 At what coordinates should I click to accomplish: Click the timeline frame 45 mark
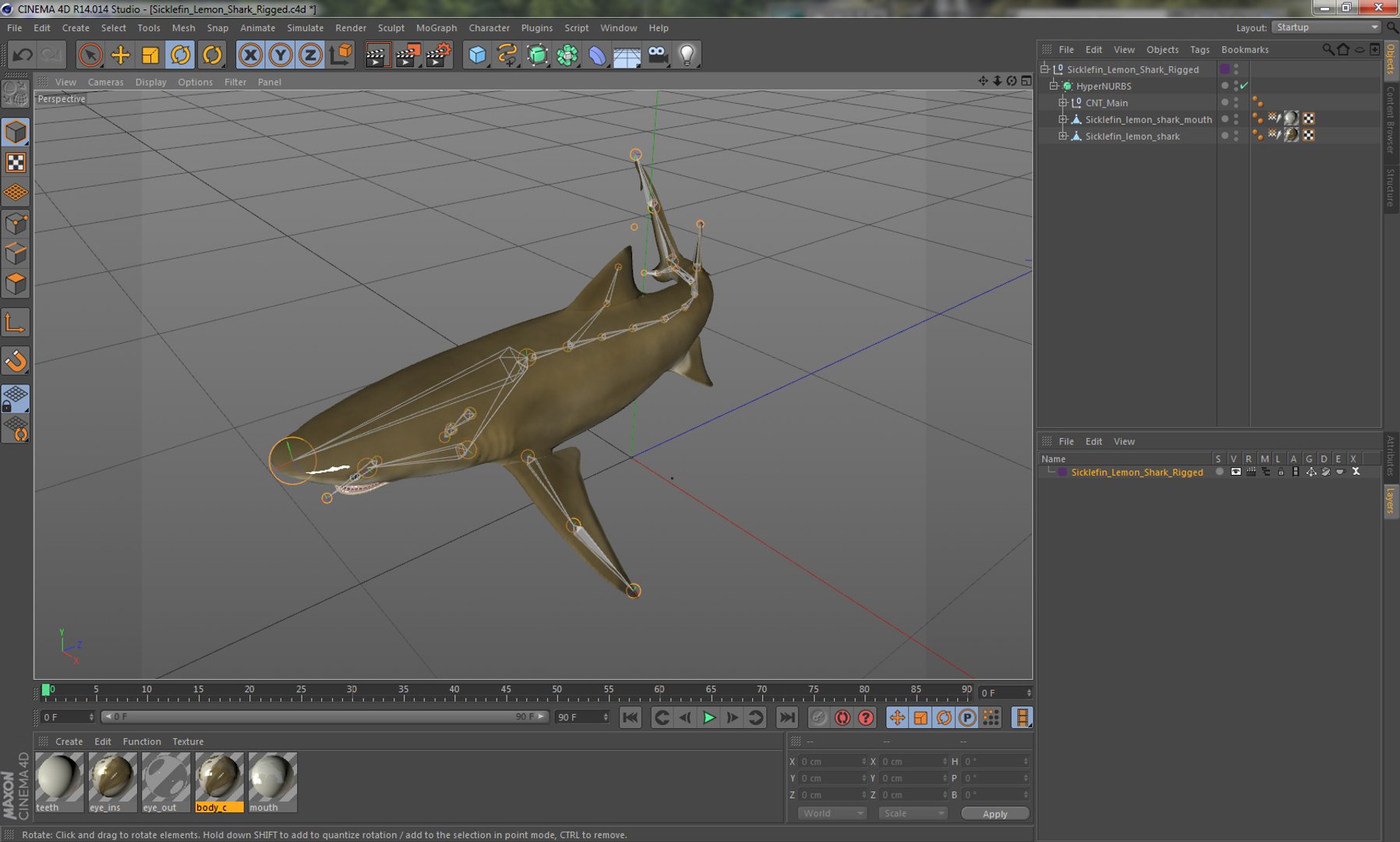pyautogui.click(x=506, y=690)
